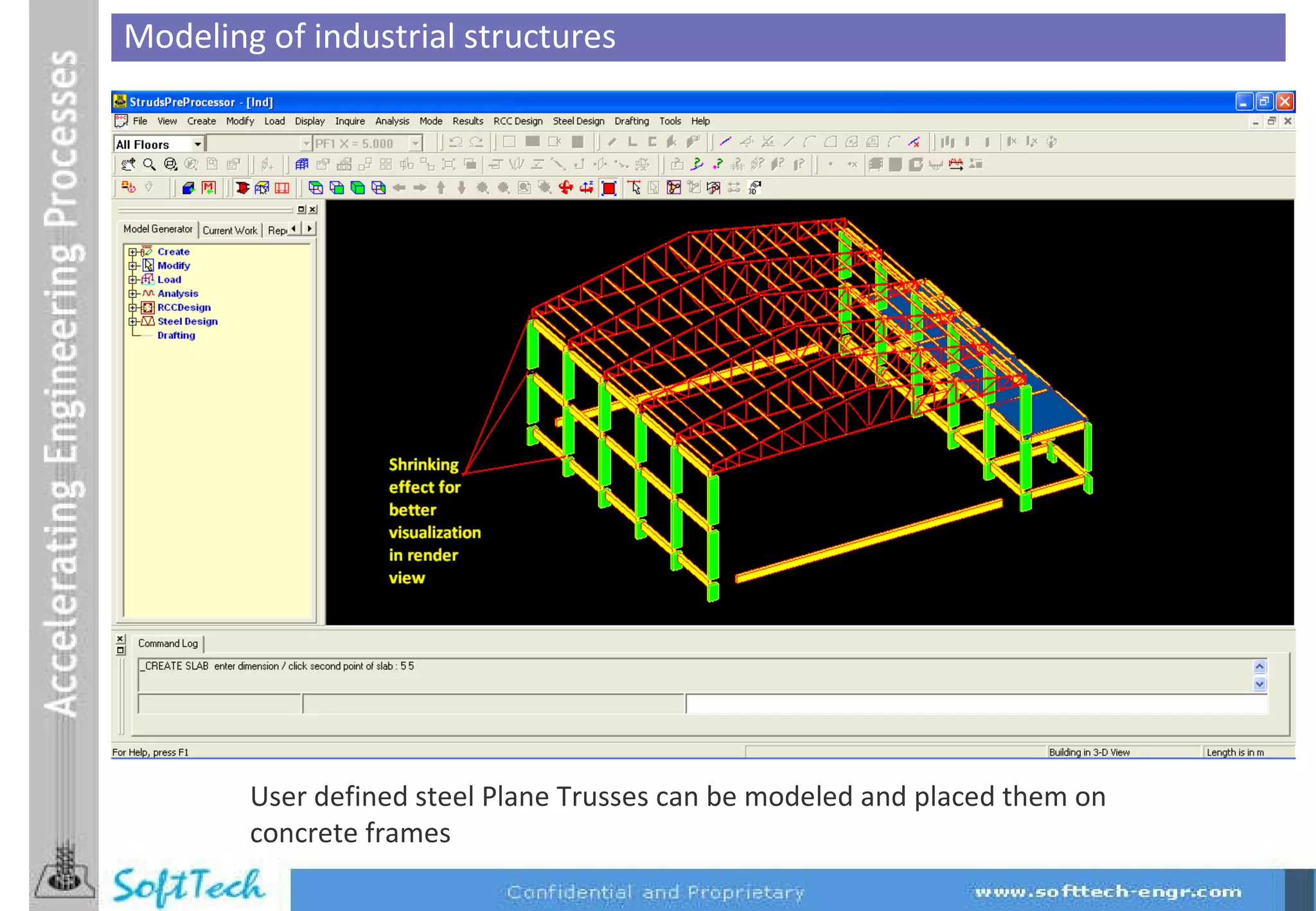
Task: Click the _CREATE SLAB command log line
Action: (x=277, y=666)
